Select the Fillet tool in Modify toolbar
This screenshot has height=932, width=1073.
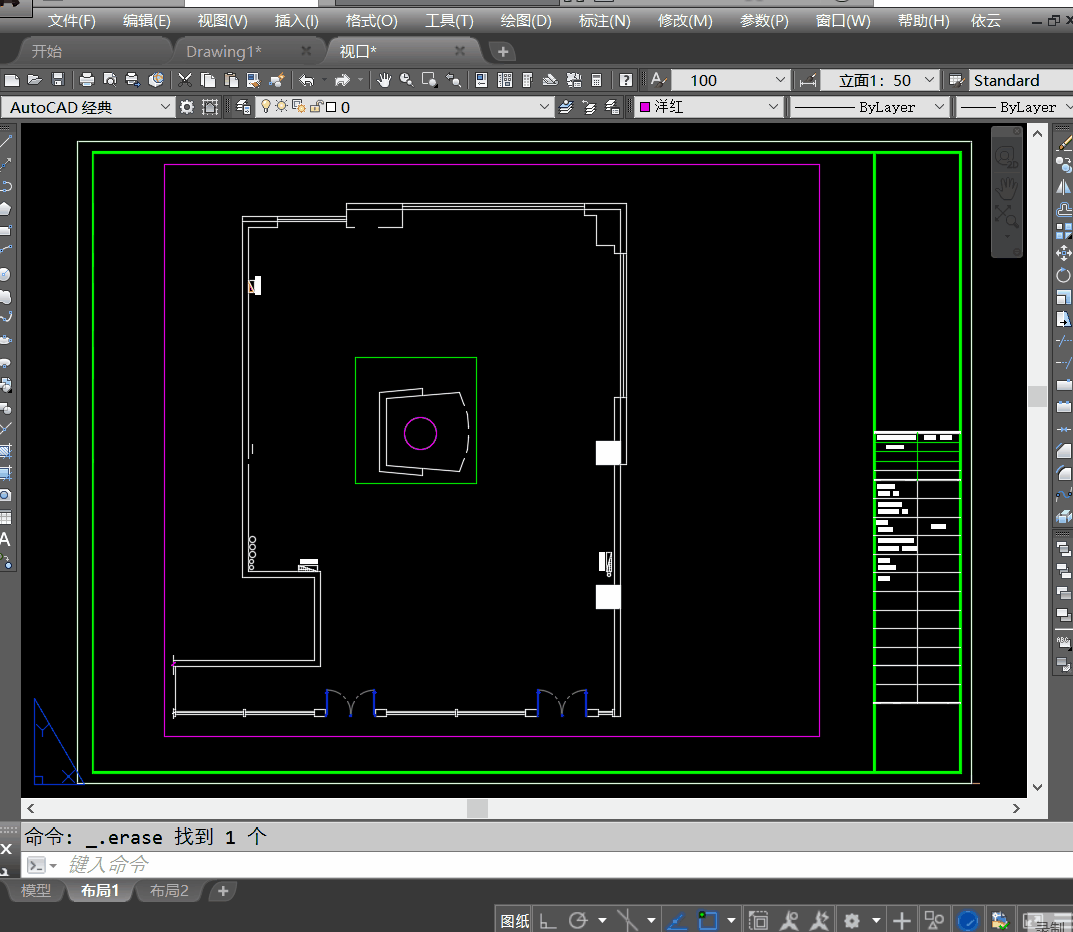(1064, 473)
